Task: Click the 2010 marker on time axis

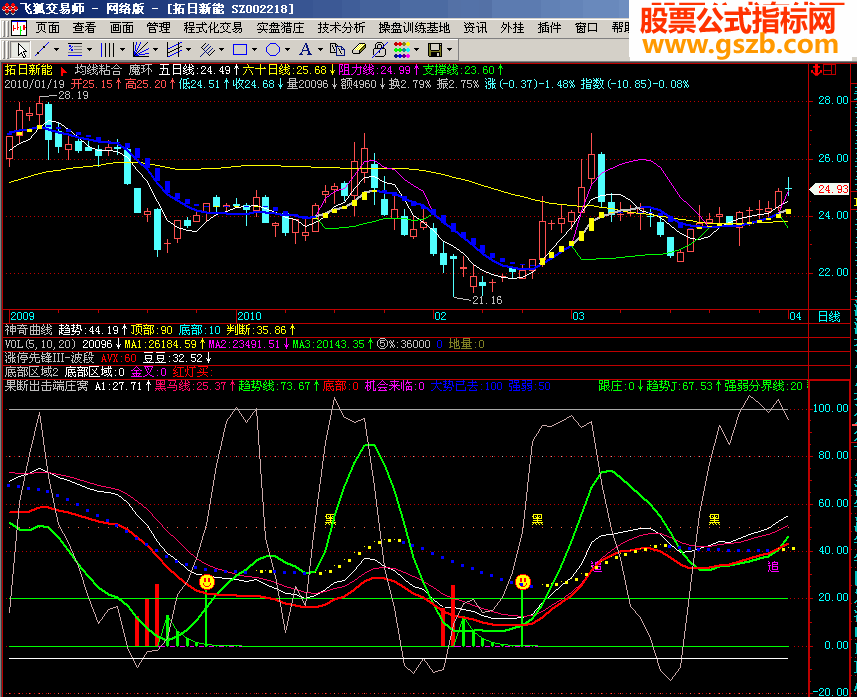Action: [x=249, y=316]
